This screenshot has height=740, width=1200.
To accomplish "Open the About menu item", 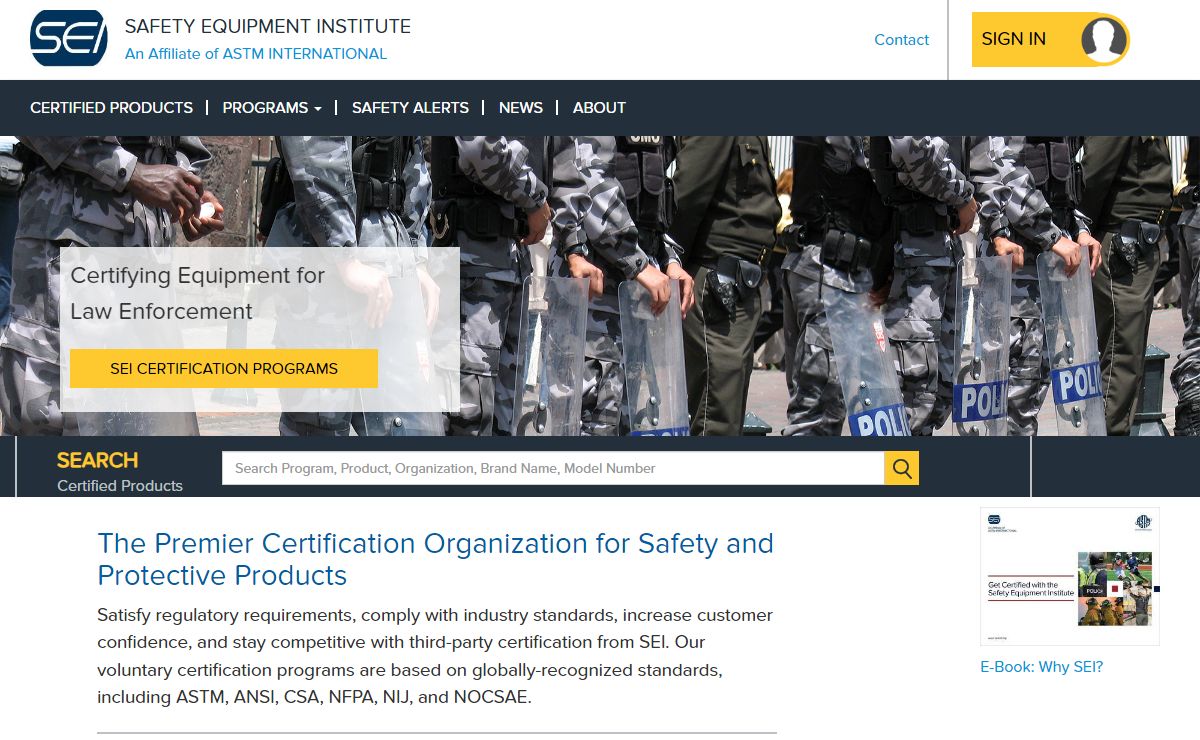I will pyautogui.click(x=599, y=107).
